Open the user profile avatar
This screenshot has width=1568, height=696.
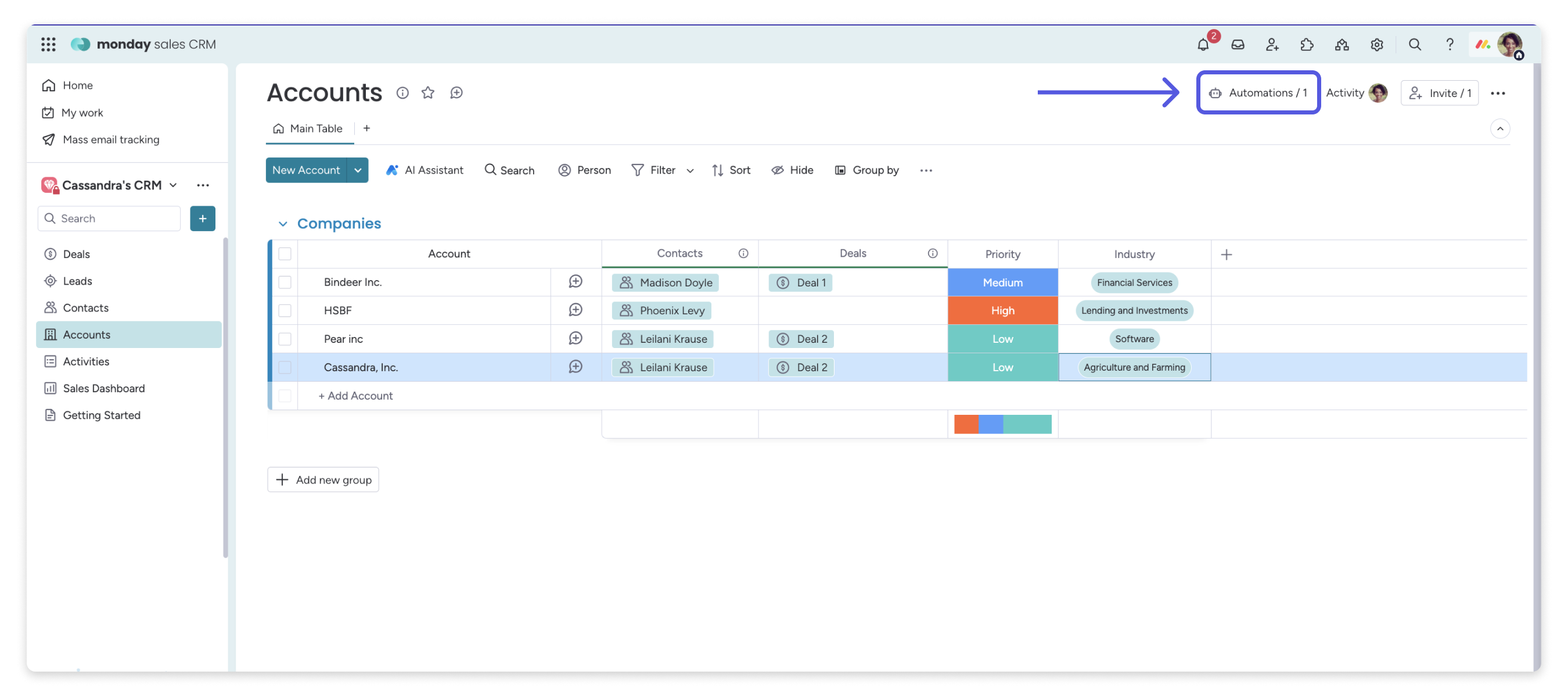tap(1510, 44)
